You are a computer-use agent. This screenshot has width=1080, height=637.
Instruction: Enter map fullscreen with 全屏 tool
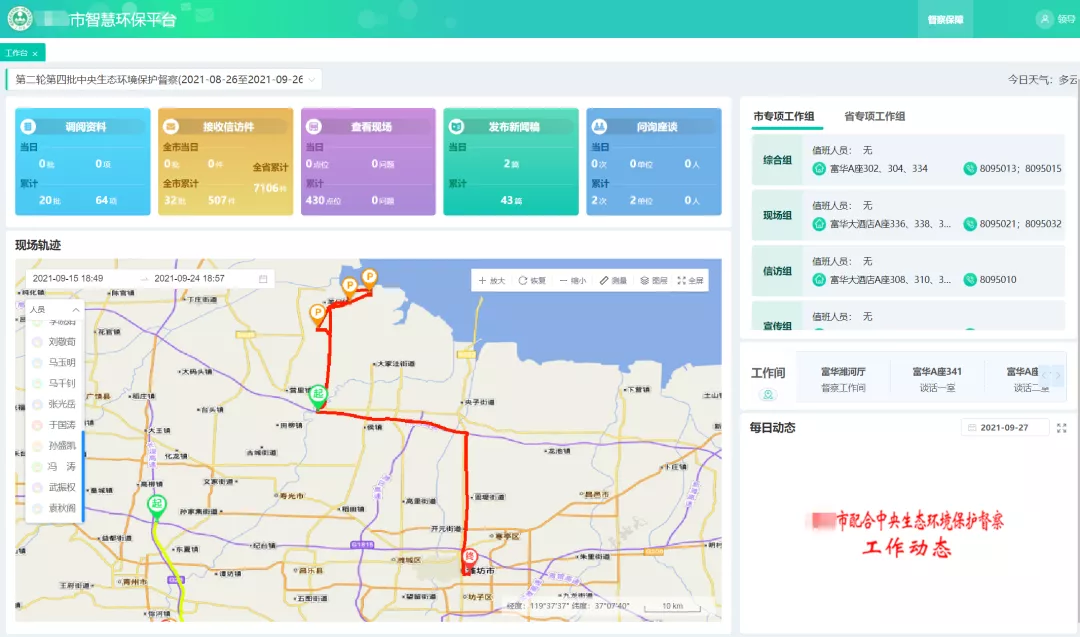[691, 280]
